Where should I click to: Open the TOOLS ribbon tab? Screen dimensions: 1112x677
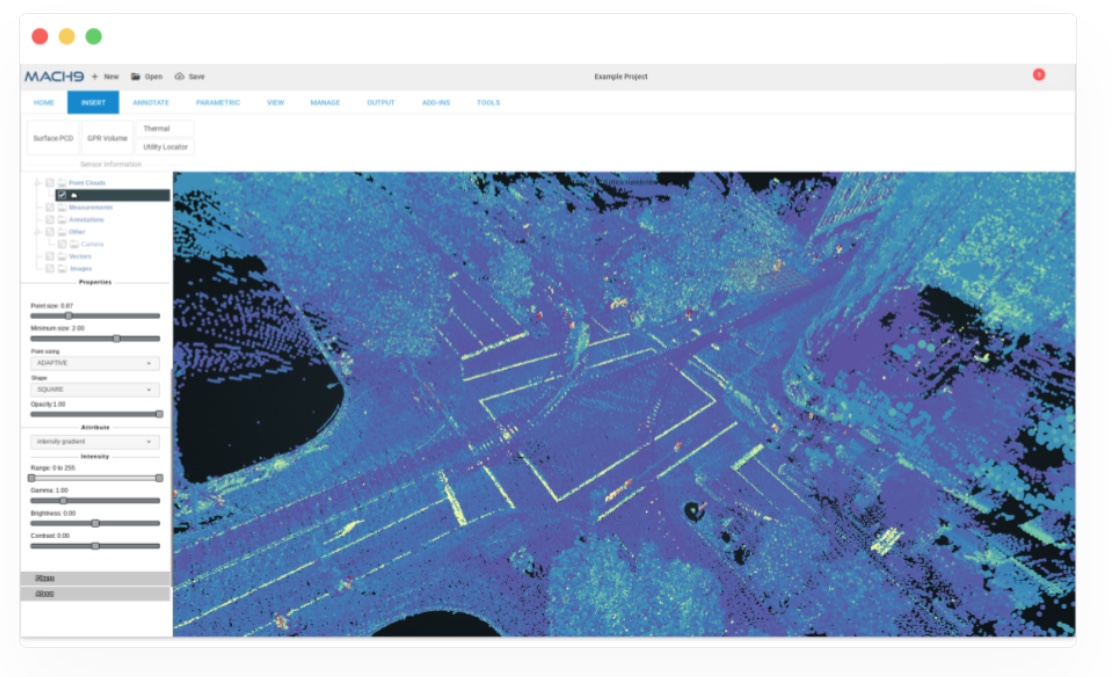[489, 103]
